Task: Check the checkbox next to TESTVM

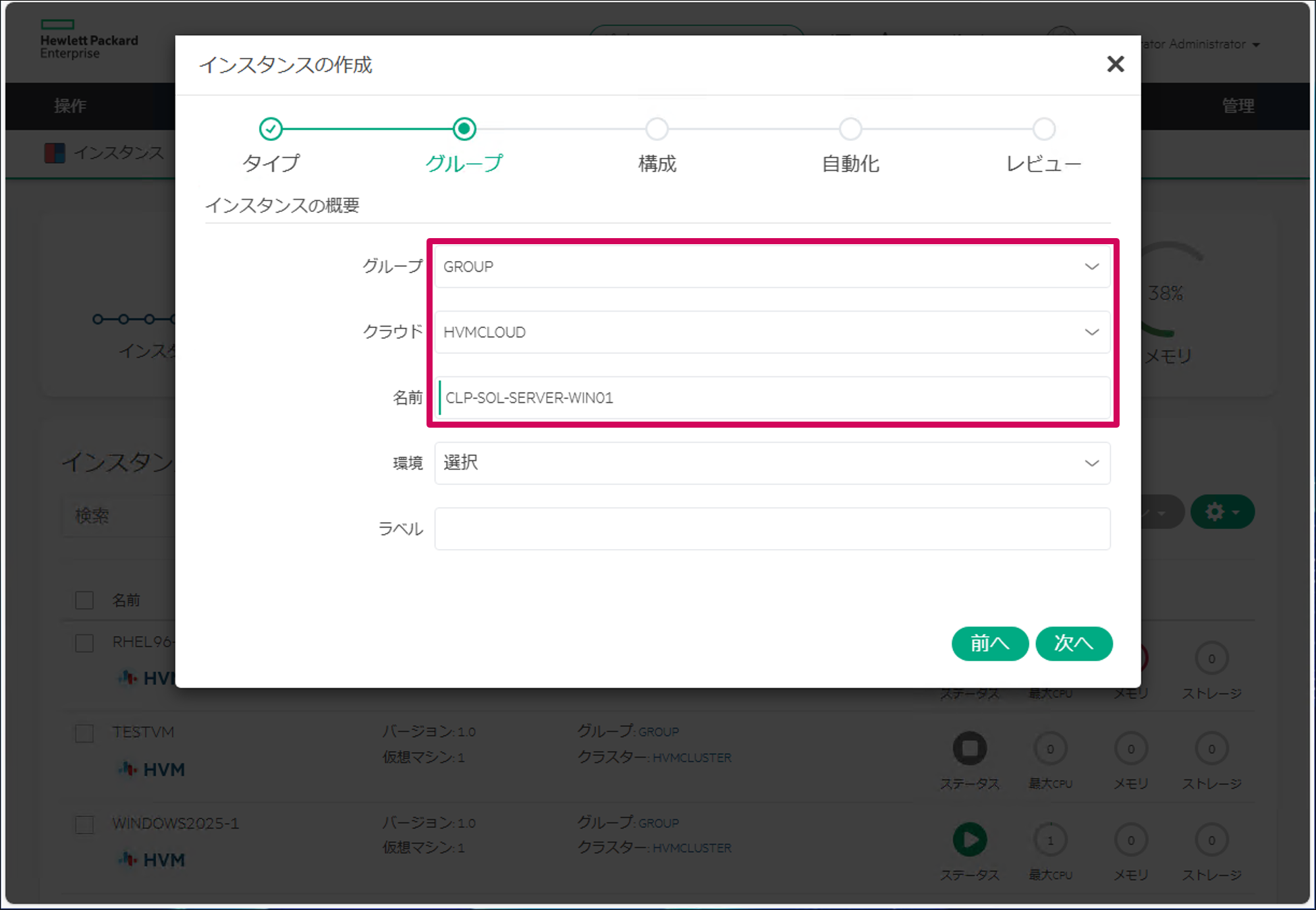Action: click(x=84, y=733)
